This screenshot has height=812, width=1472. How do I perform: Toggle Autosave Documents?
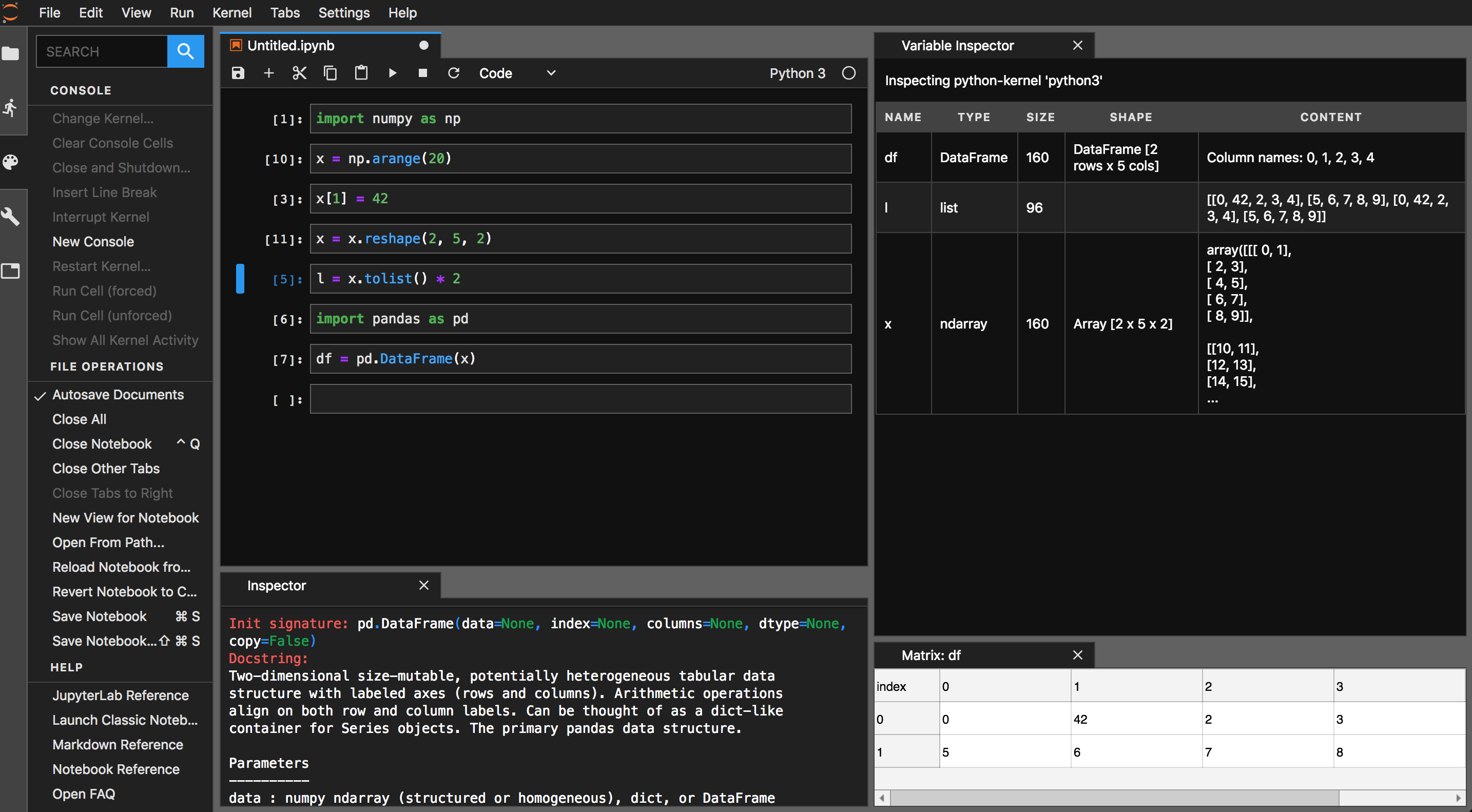(118, 394)
